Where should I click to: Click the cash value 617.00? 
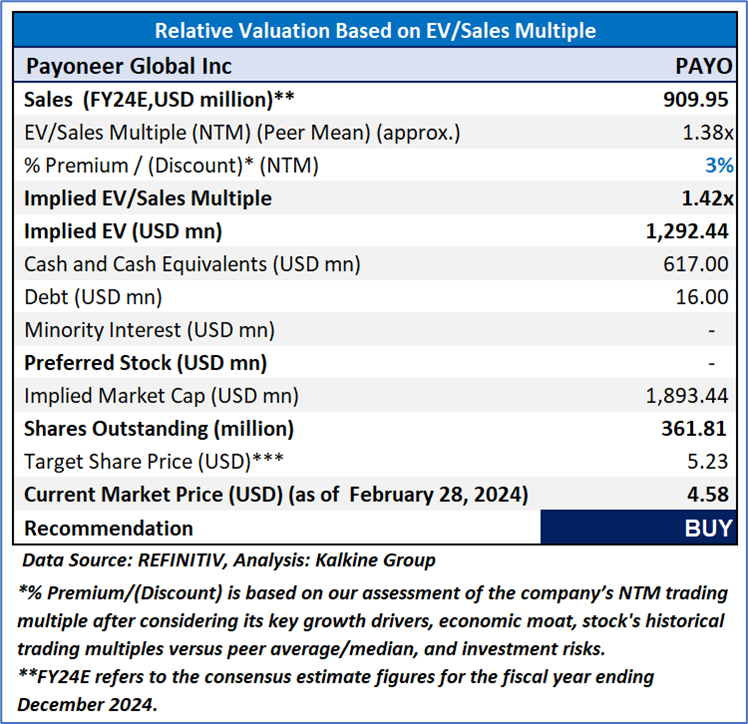(x=696, y=264)
